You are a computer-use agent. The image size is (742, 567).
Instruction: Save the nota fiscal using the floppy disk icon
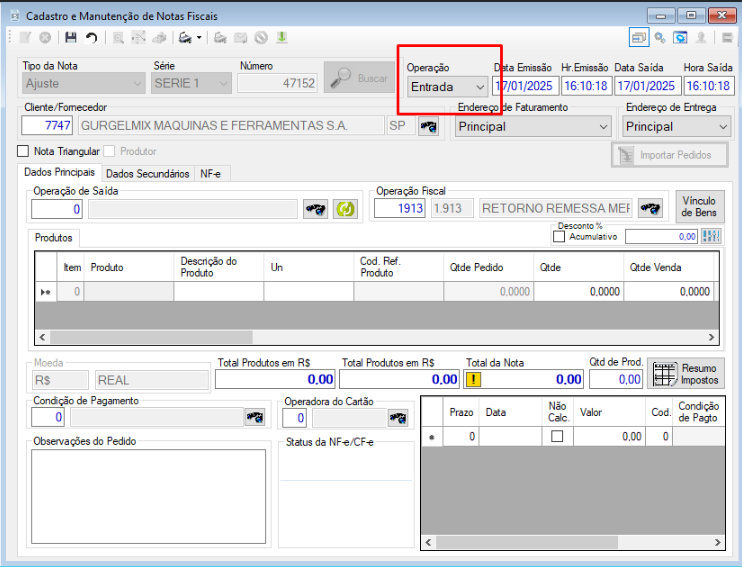[71, 37]
